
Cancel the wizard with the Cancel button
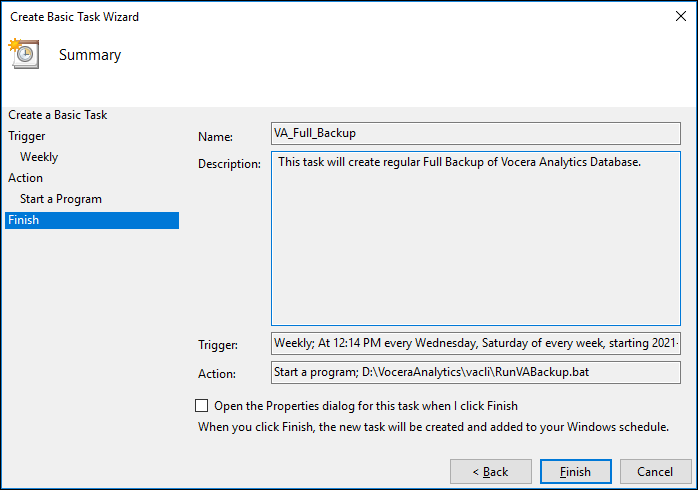(x=655, y=471)
